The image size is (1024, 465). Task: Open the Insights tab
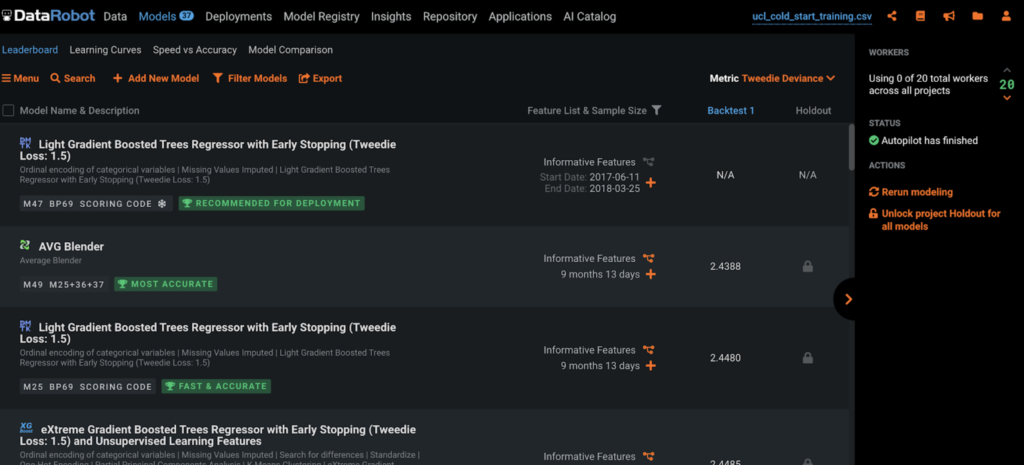click(391, 16)
